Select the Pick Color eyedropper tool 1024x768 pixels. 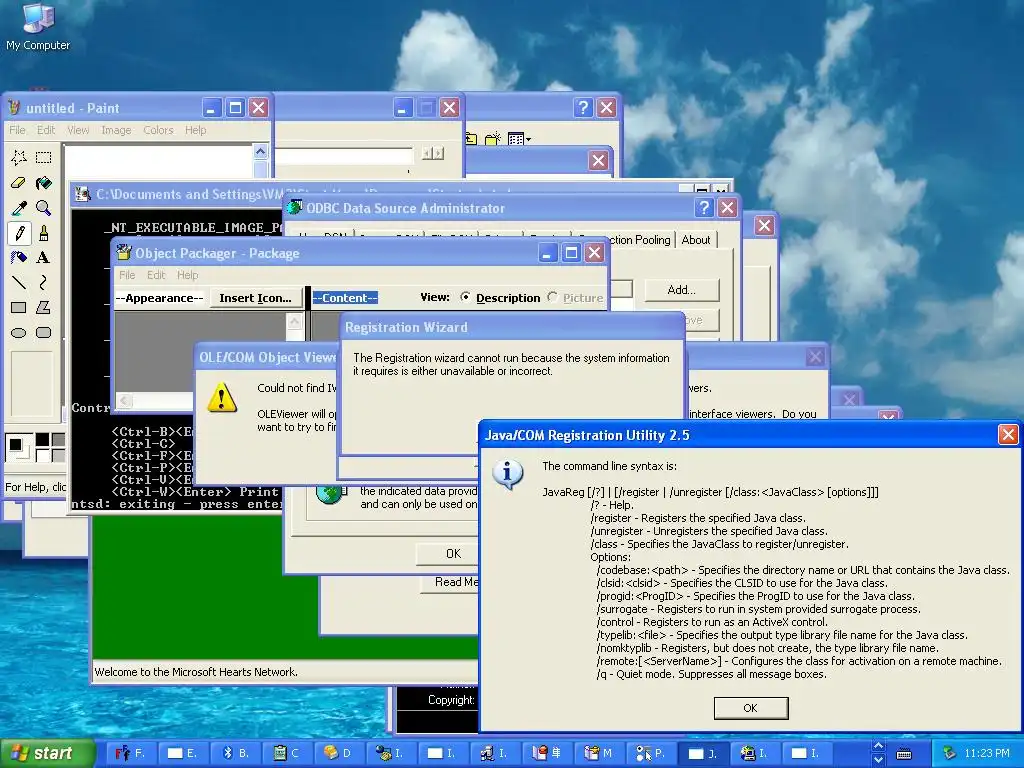point(19,208)
